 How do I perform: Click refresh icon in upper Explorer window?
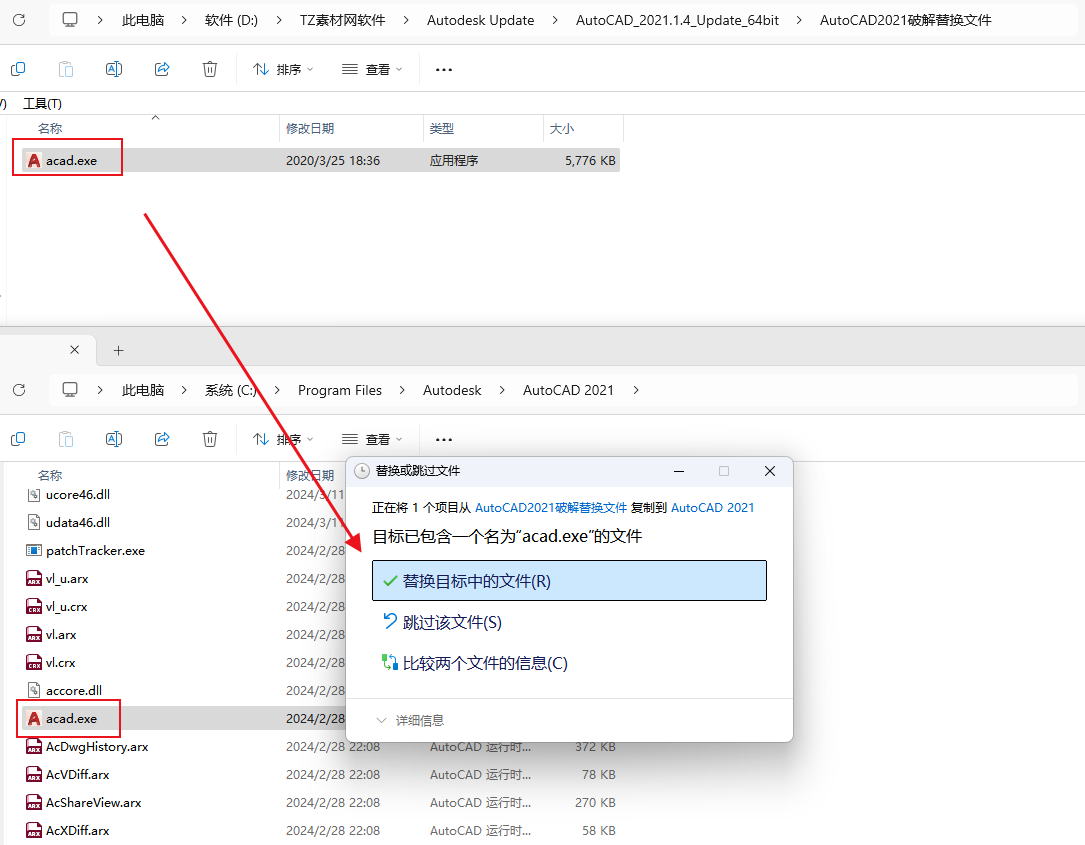[x=19, y=20]
